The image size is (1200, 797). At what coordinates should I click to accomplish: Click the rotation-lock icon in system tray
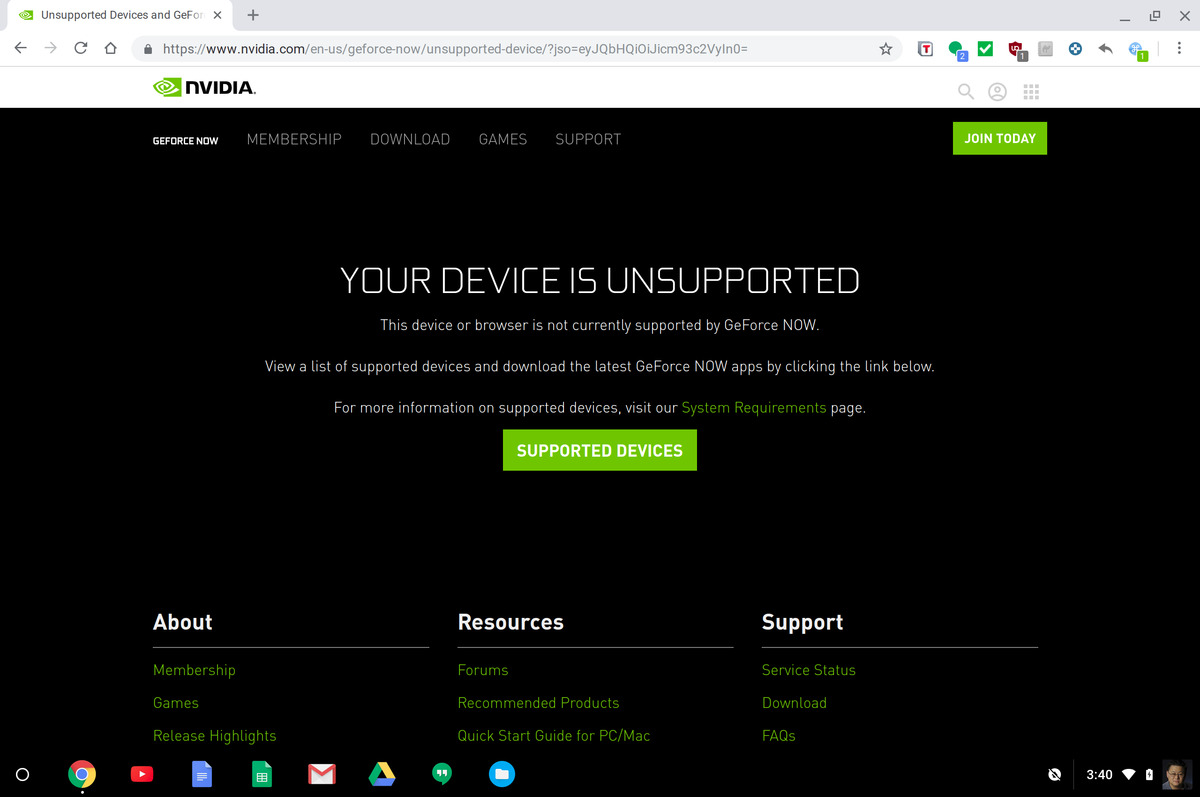[x=1054, y=775]
